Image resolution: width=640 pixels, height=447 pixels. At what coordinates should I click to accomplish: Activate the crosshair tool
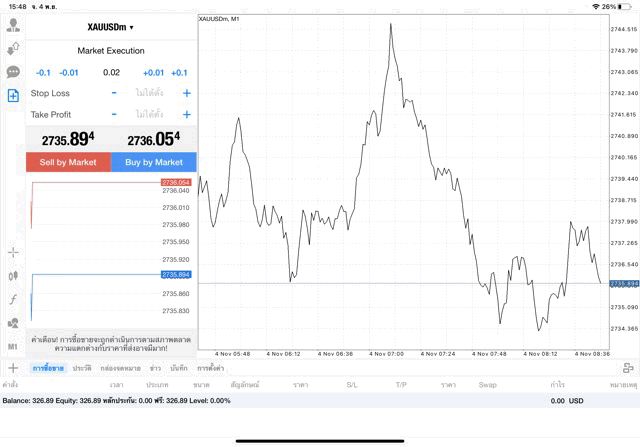tap(13, 252)
